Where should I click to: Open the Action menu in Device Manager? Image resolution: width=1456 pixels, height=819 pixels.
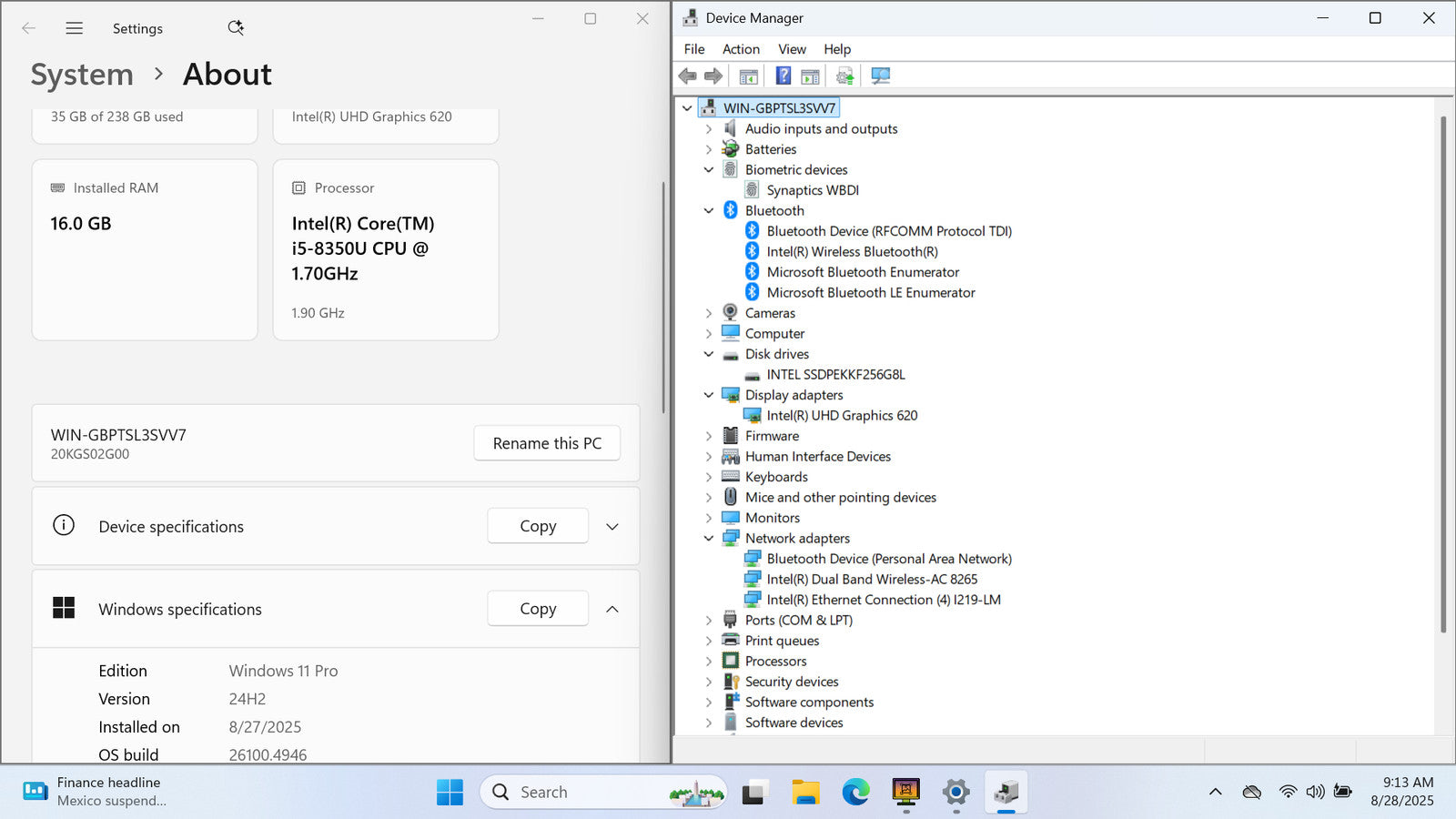741,49
